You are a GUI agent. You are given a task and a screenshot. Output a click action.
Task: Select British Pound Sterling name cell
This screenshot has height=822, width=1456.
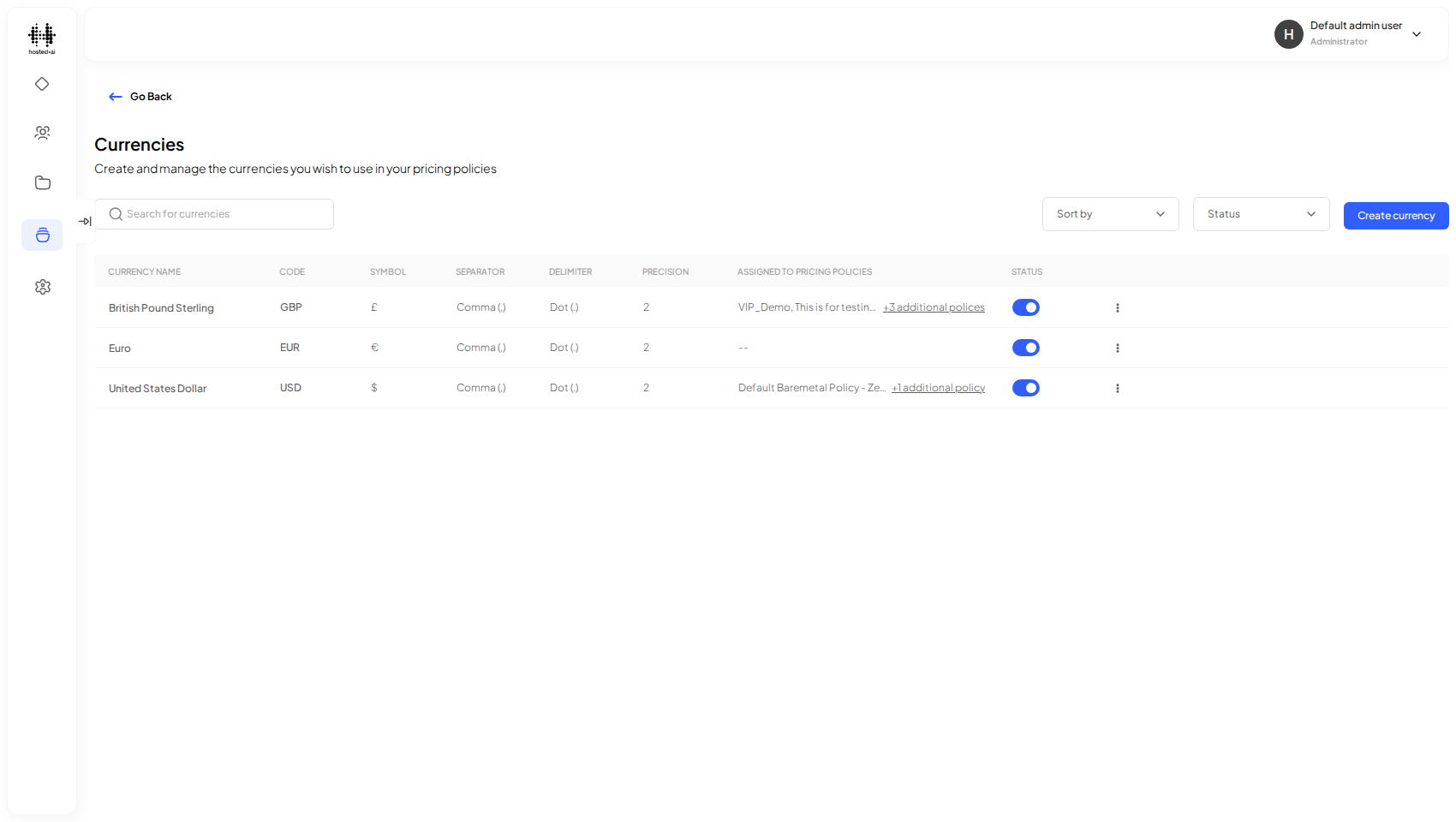[161, 308]
